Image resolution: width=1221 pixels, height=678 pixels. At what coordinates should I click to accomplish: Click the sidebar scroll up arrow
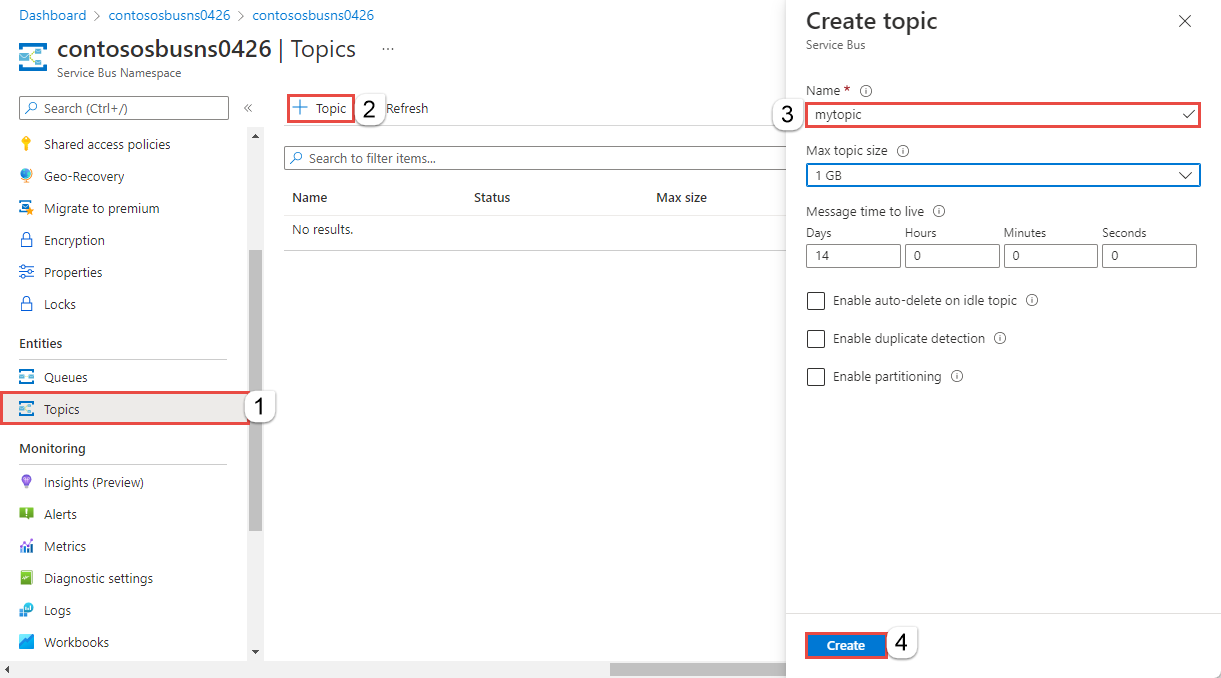pos(255,135)
